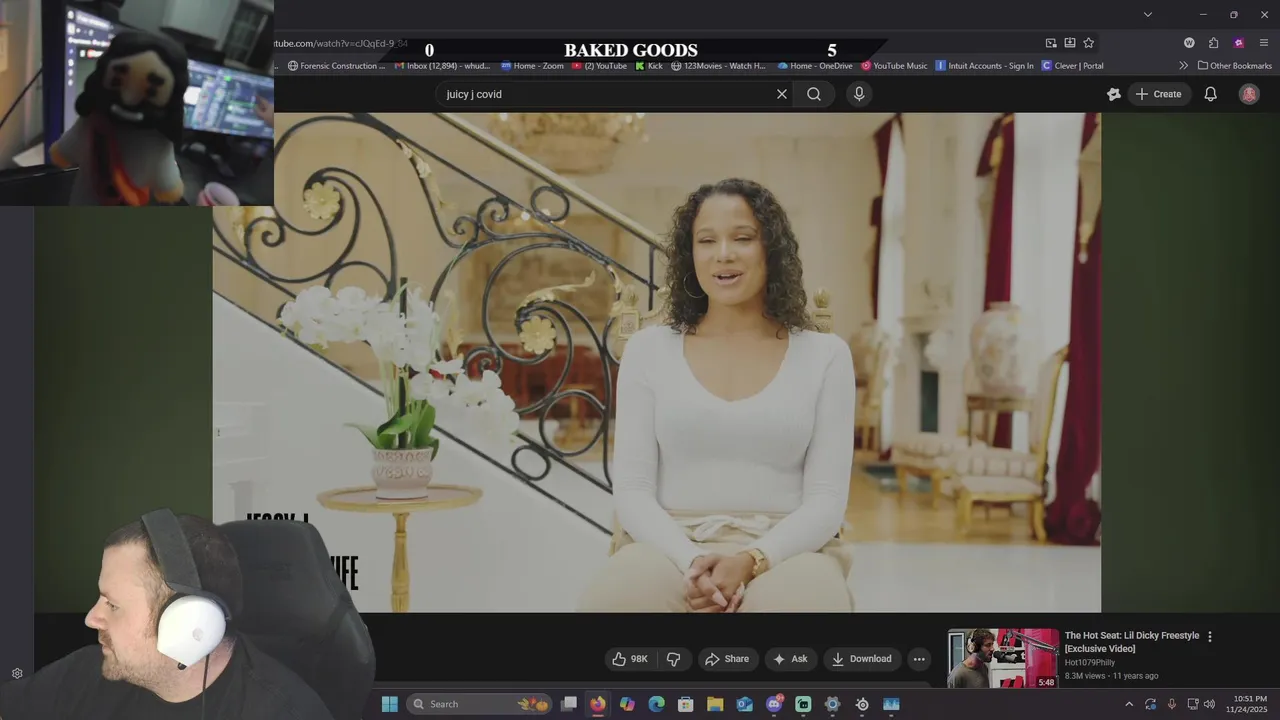Download the video using Download button
Screen dimensions: 1280x720
coord(861,659)
